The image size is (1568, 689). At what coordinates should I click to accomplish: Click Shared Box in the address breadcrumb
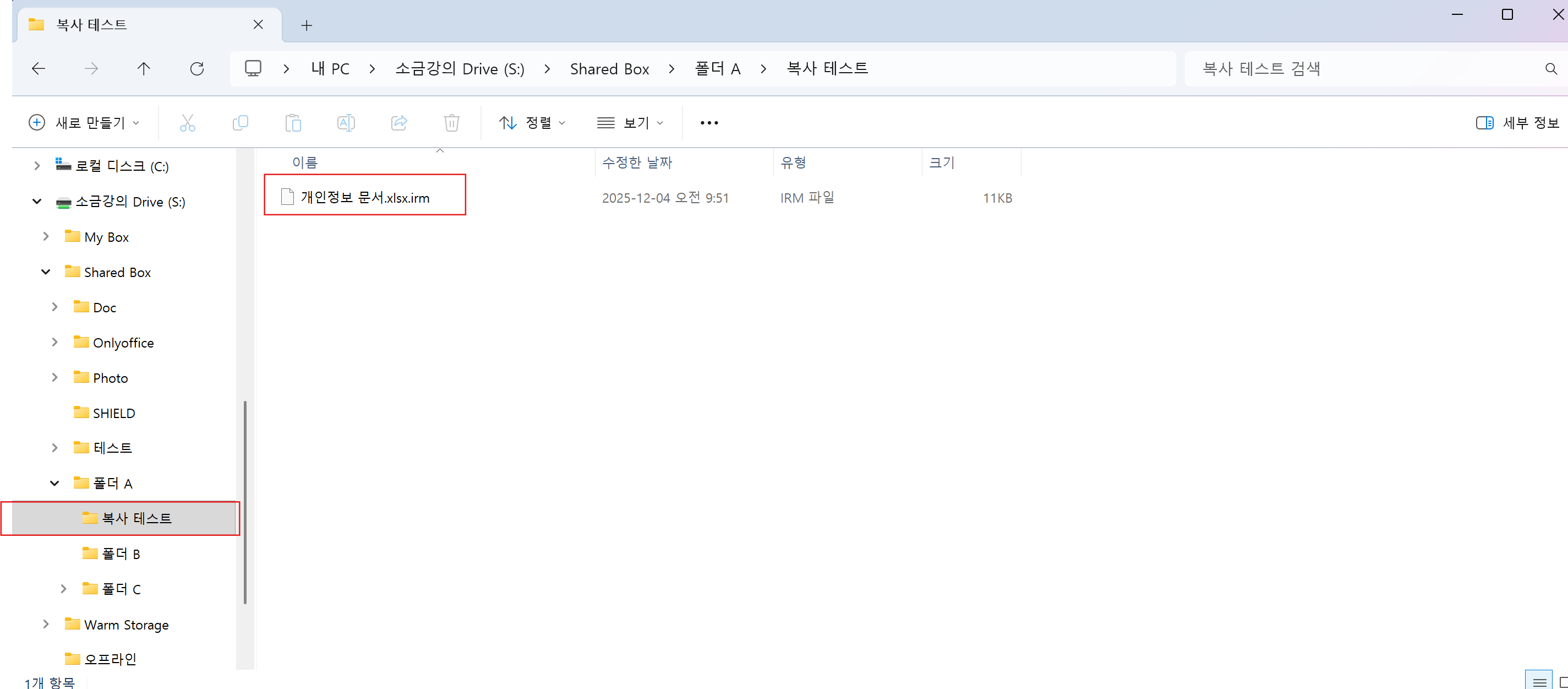coord(609,69)
